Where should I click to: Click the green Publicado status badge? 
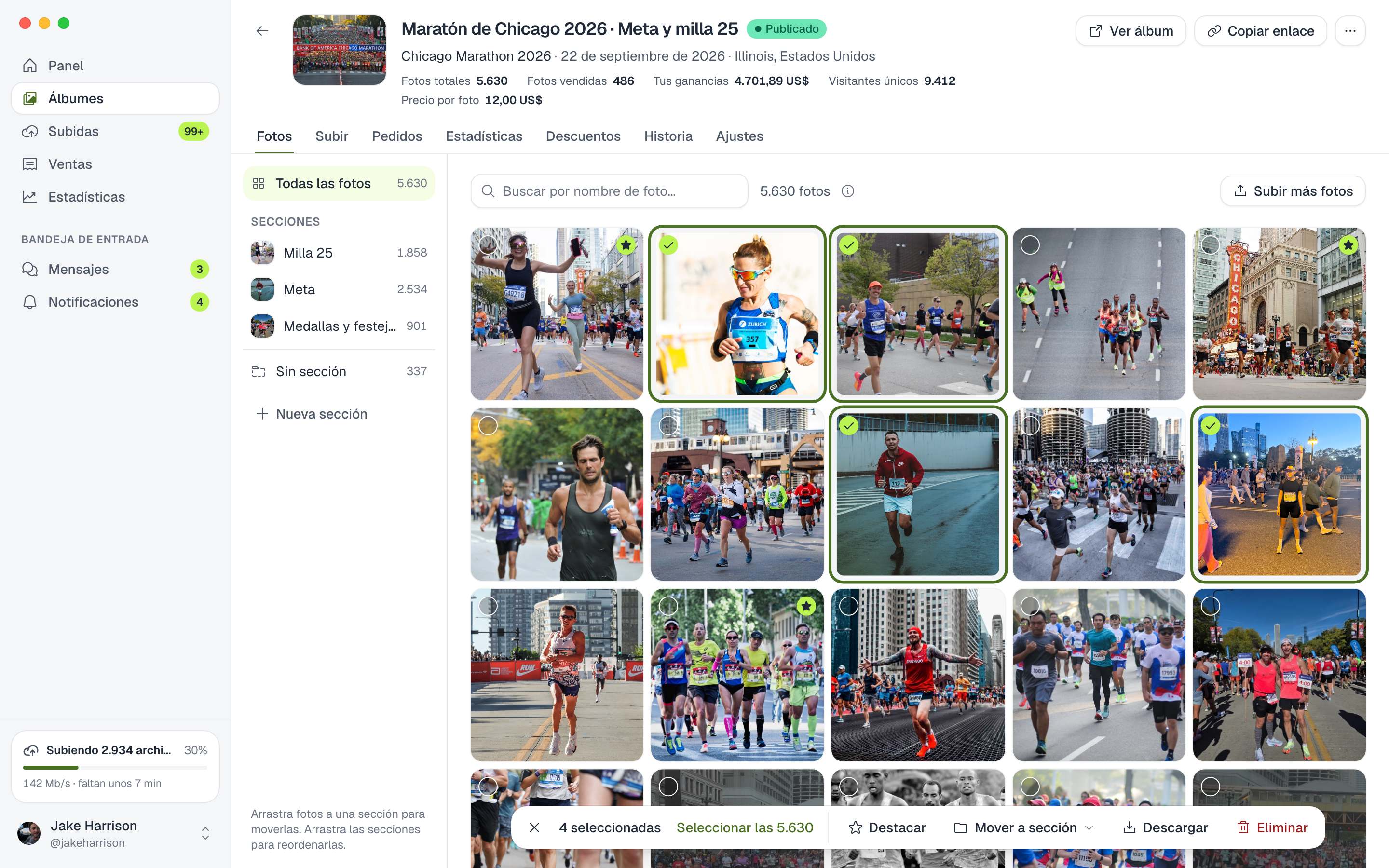tap(786, 29)
